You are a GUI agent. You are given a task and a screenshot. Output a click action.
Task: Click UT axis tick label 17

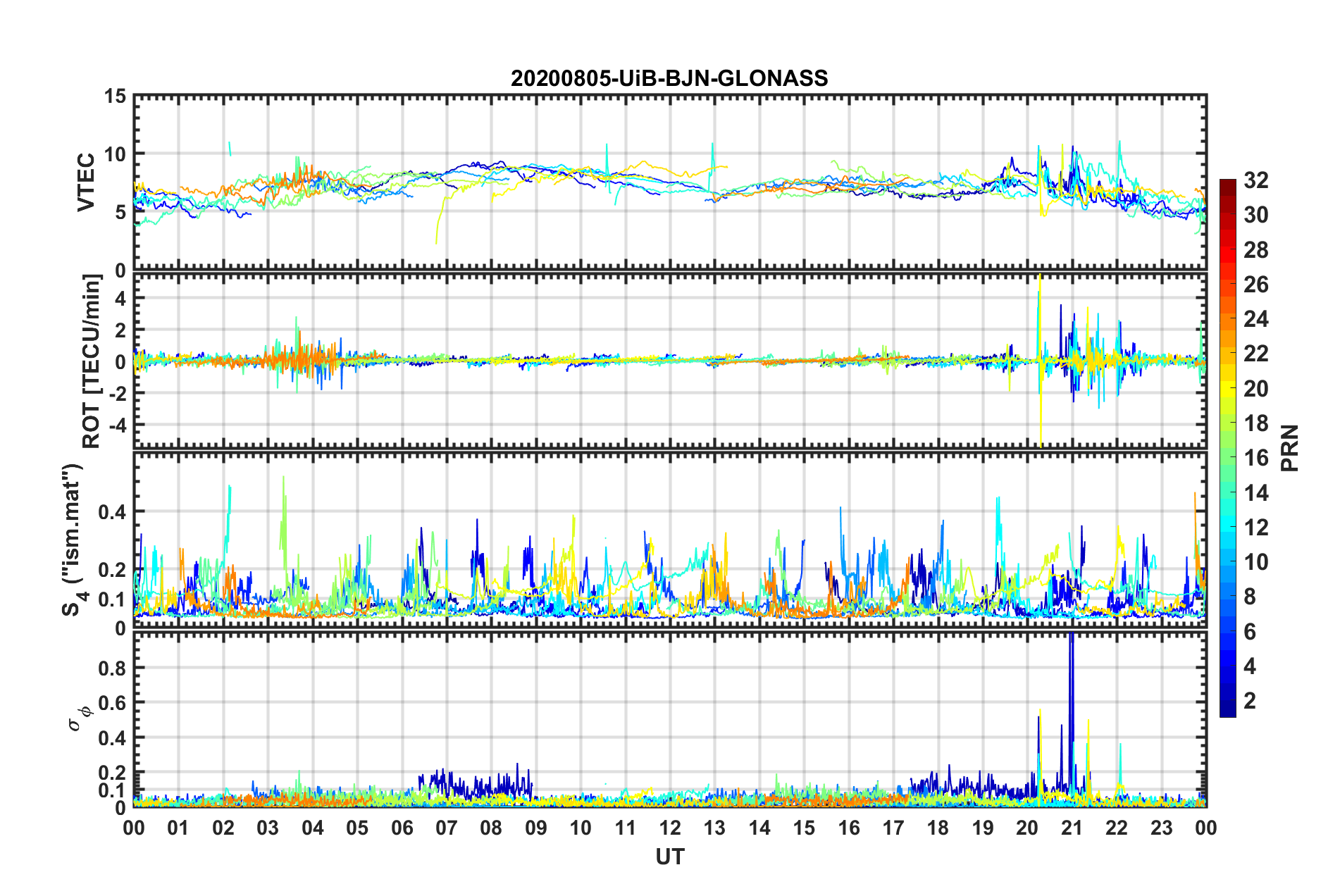[893, 828]
